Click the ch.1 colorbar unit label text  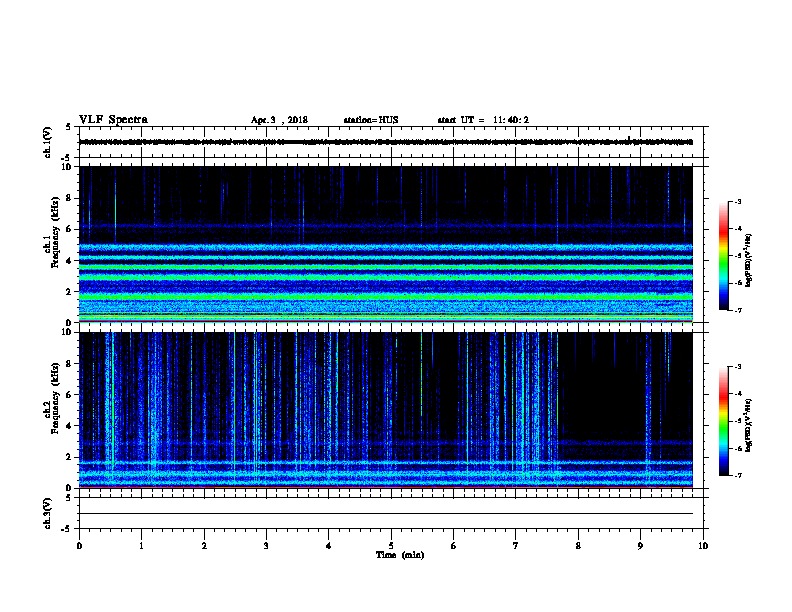click(749, 260)
